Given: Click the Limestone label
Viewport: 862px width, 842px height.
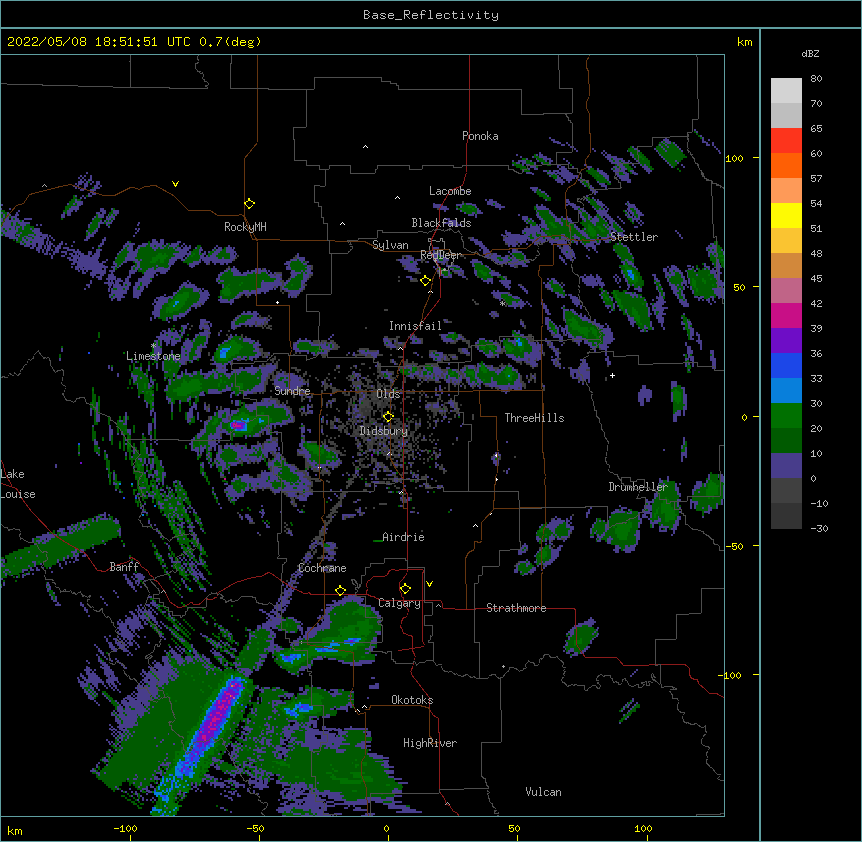Looking at the screenshot, I should pos(153,356).
